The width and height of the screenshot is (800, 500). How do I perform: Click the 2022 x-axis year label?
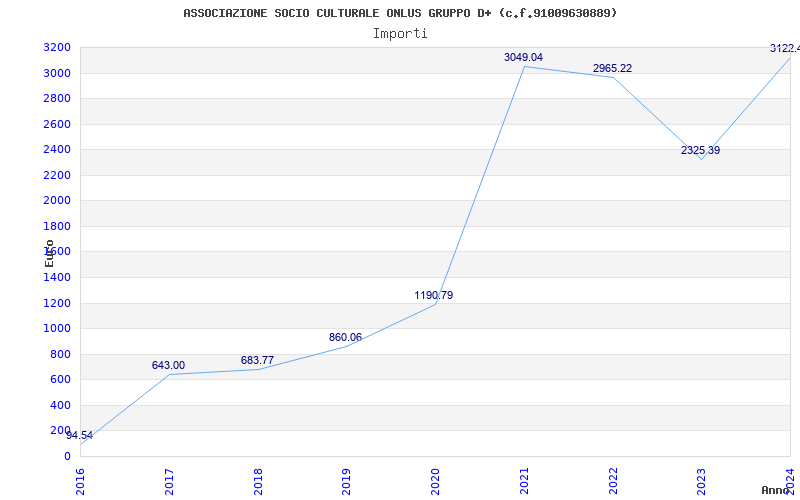613,481
